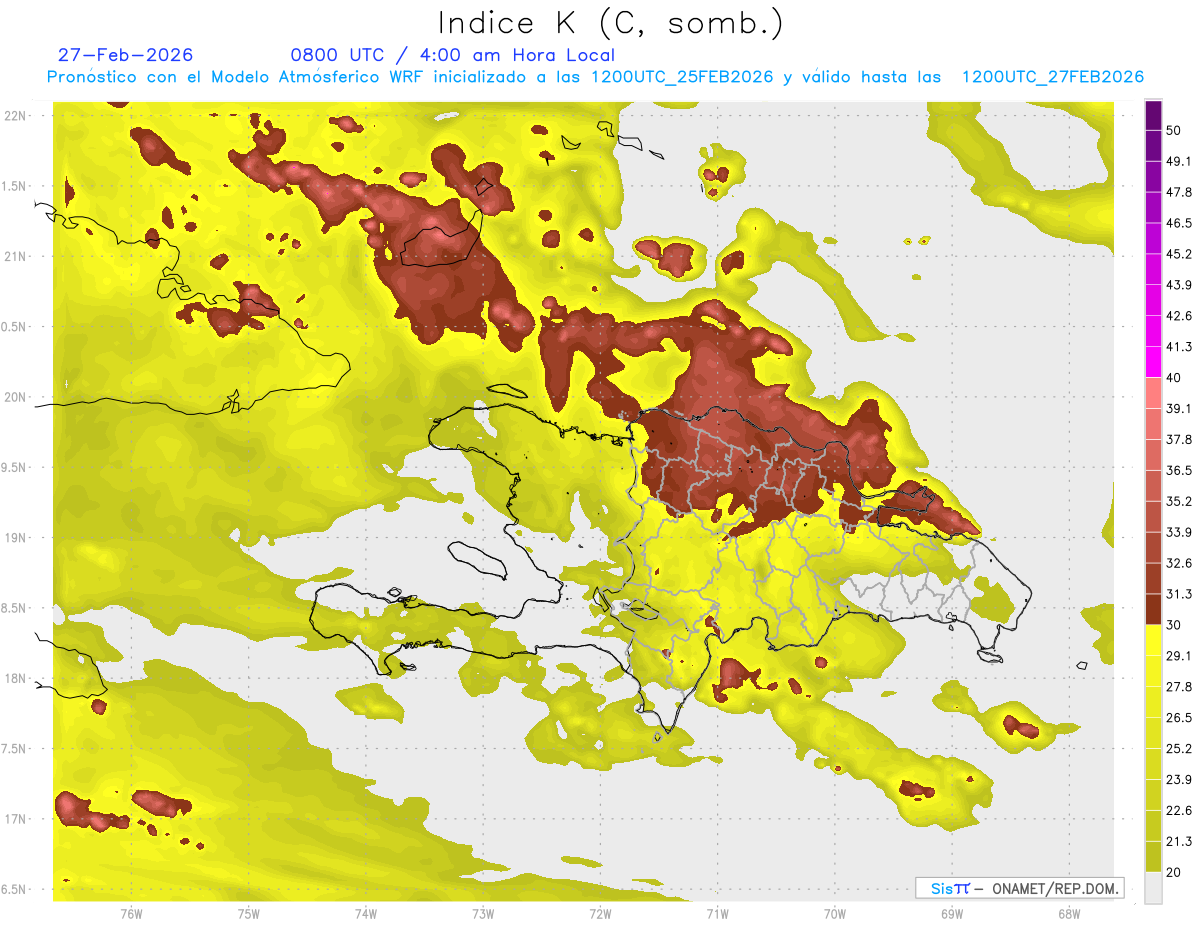Click the "75W" longitude label
The height and width of the screenshot is (927, 1200).
click(x=249, y=913)
